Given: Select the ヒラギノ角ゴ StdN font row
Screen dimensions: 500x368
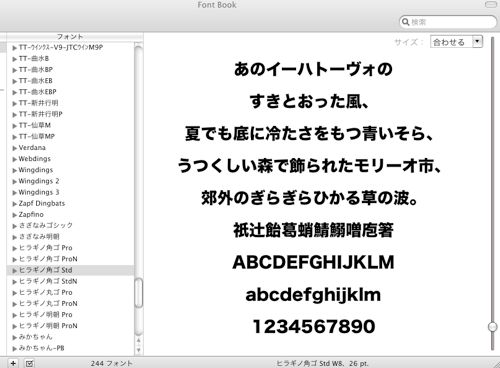Looking at the screenshot, I should coord(70,281).
